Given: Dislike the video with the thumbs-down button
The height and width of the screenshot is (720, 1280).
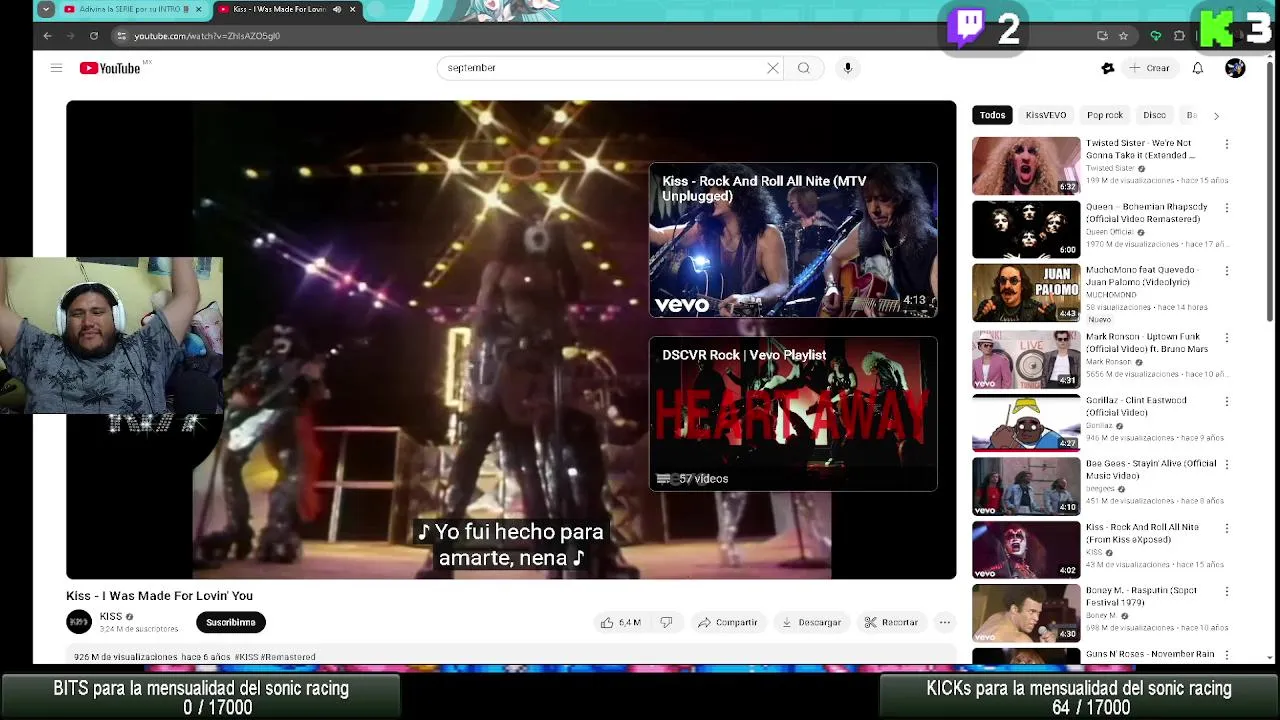Looking at the screenshot, I should (x=666, y=622).
